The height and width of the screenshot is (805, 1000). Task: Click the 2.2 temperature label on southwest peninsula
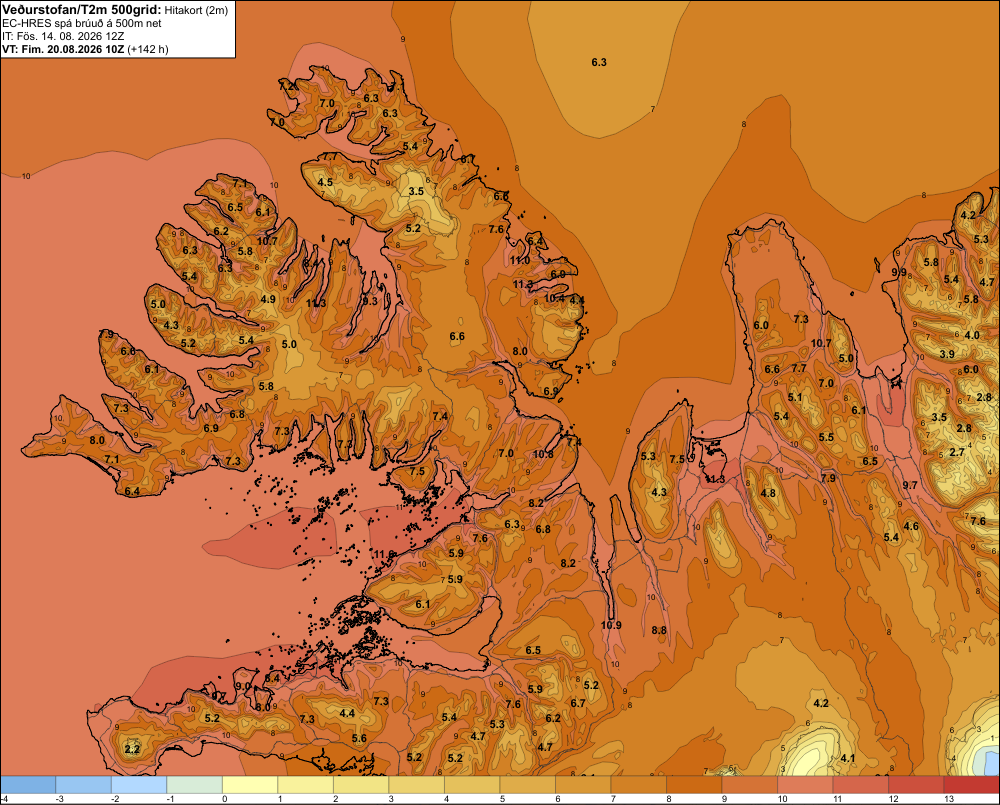coord(132,749)
